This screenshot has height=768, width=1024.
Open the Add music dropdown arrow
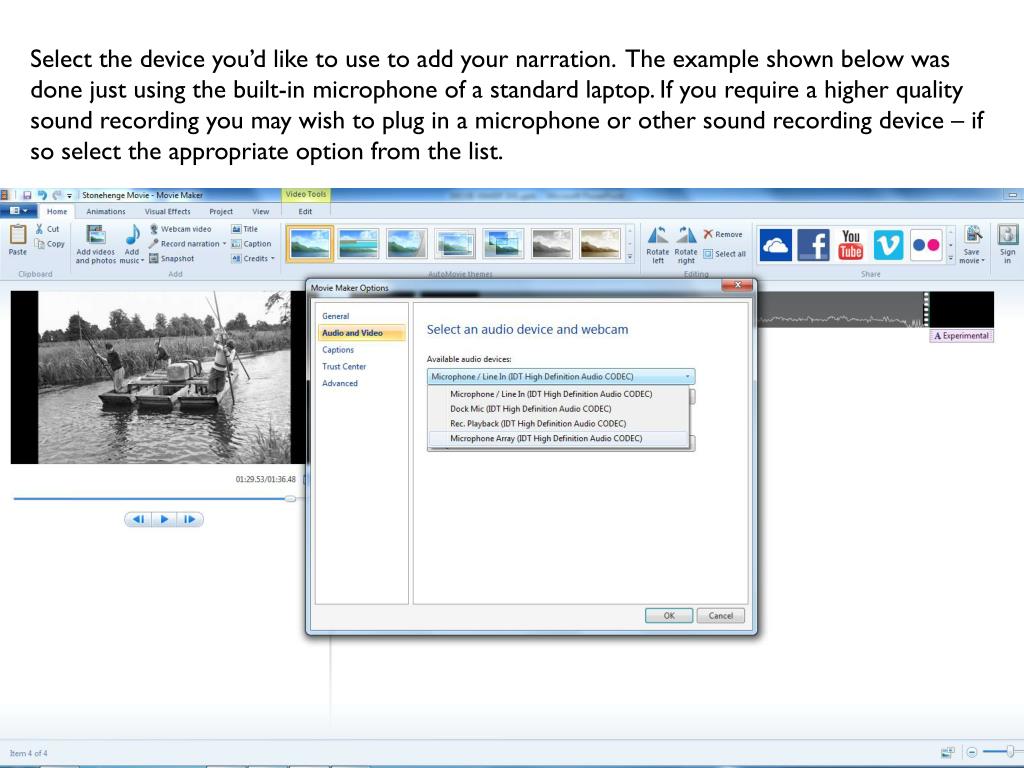pos(142,261)
